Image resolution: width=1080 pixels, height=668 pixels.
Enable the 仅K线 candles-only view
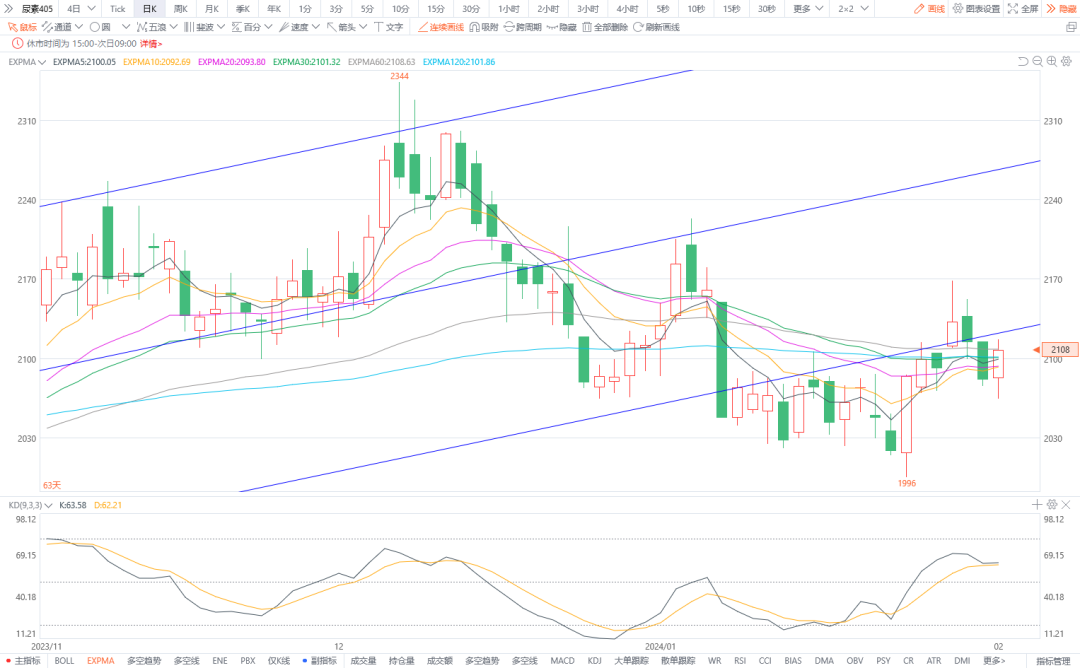coord(278,660)
